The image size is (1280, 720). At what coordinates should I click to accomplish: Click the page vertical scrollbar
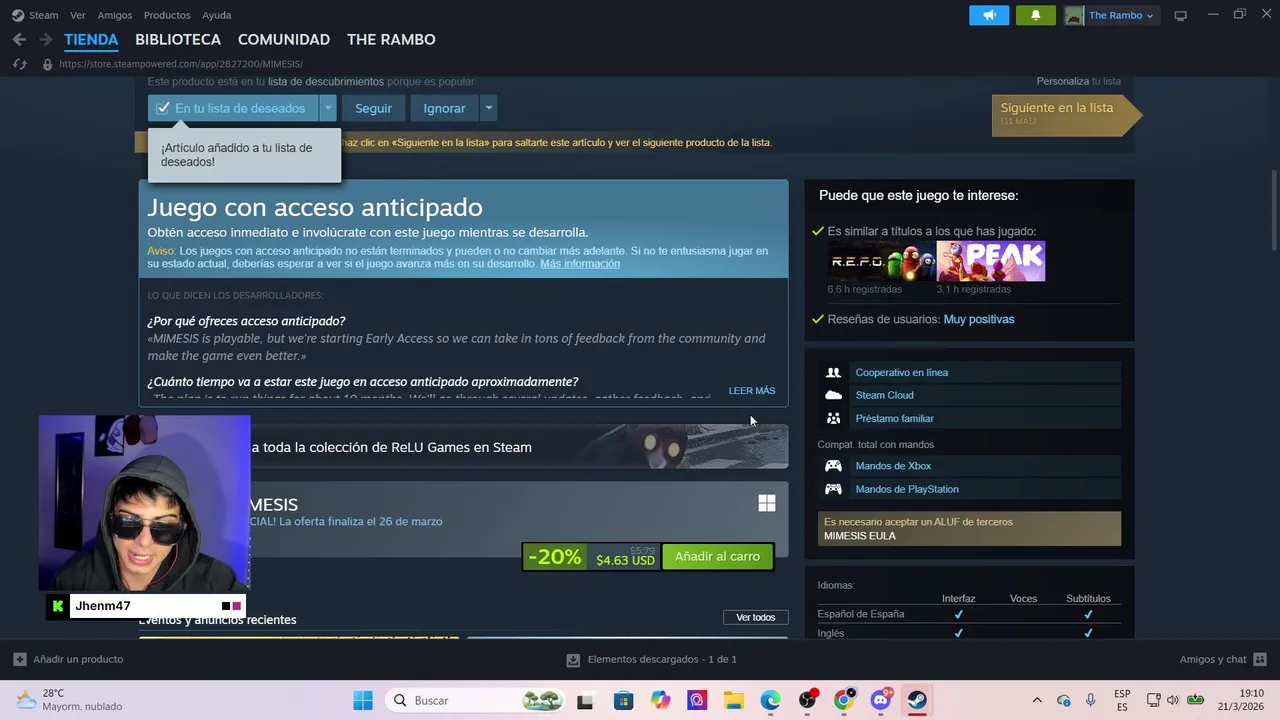1274,211
